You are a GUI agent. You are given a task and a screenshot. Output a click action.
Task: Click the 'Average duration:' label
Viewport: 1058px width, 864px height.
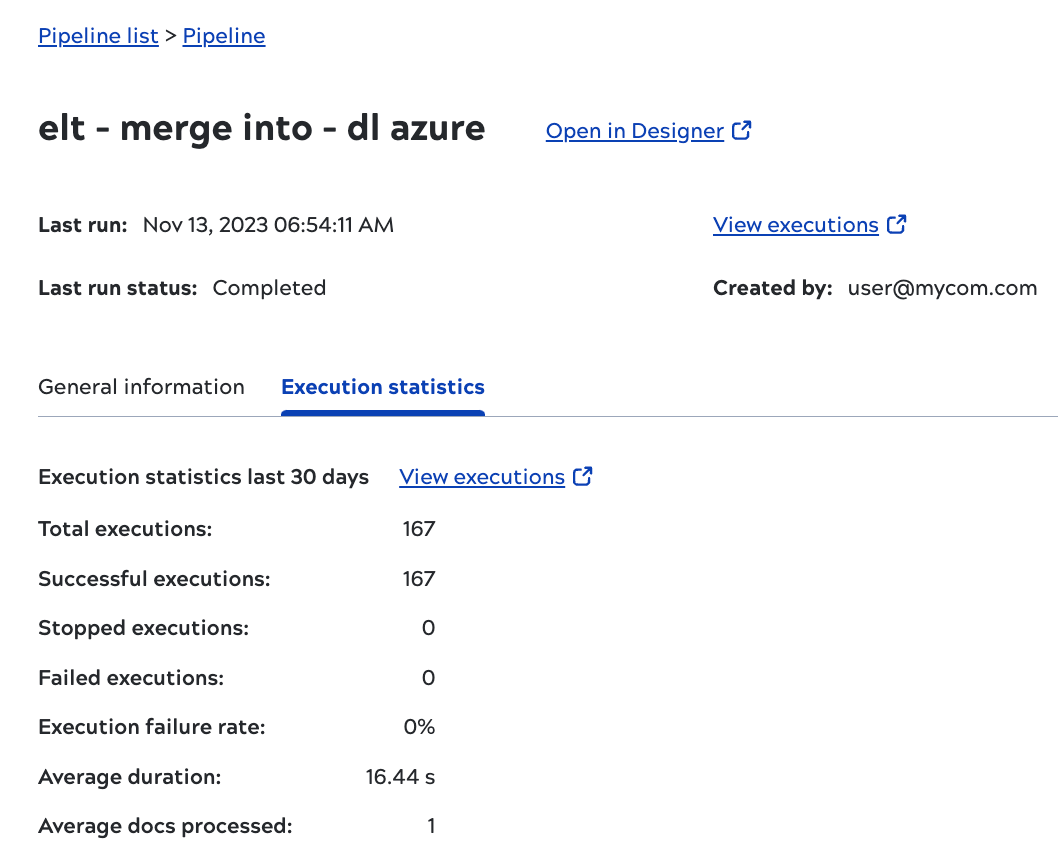click(130, 777)
